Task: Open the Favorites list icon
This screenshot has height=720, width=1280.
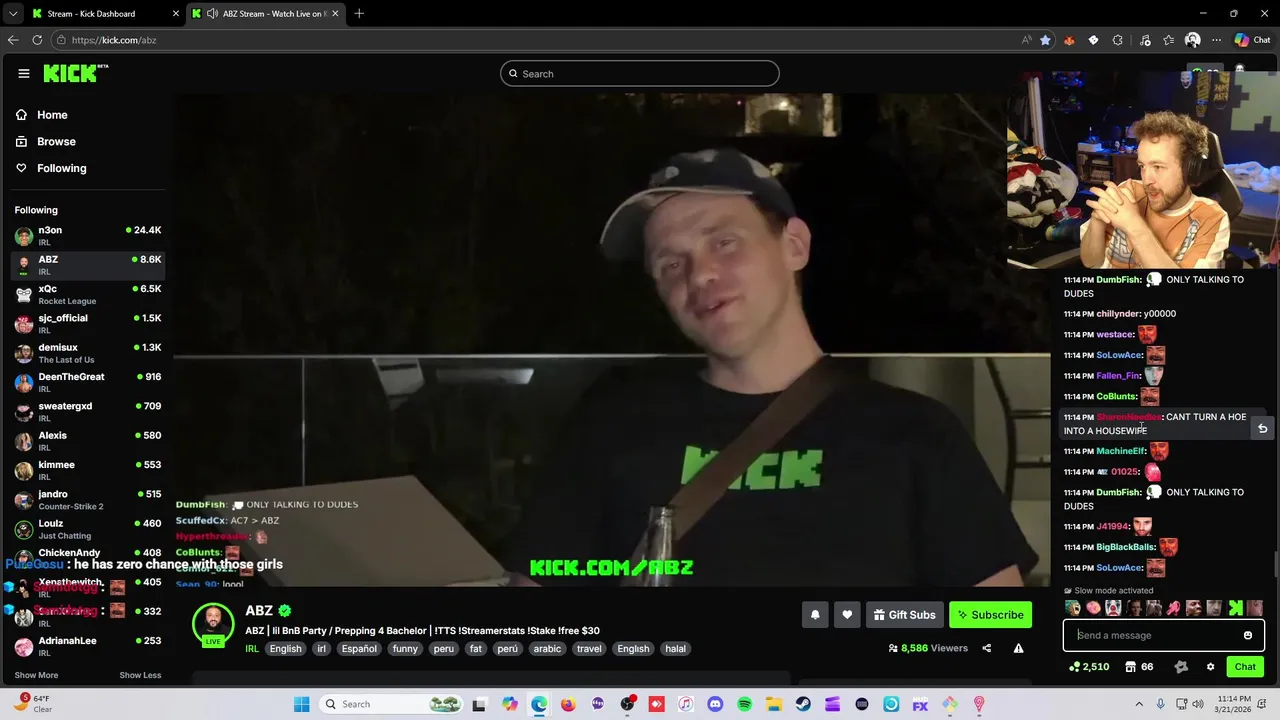Action: click(x=1168, y=40)
